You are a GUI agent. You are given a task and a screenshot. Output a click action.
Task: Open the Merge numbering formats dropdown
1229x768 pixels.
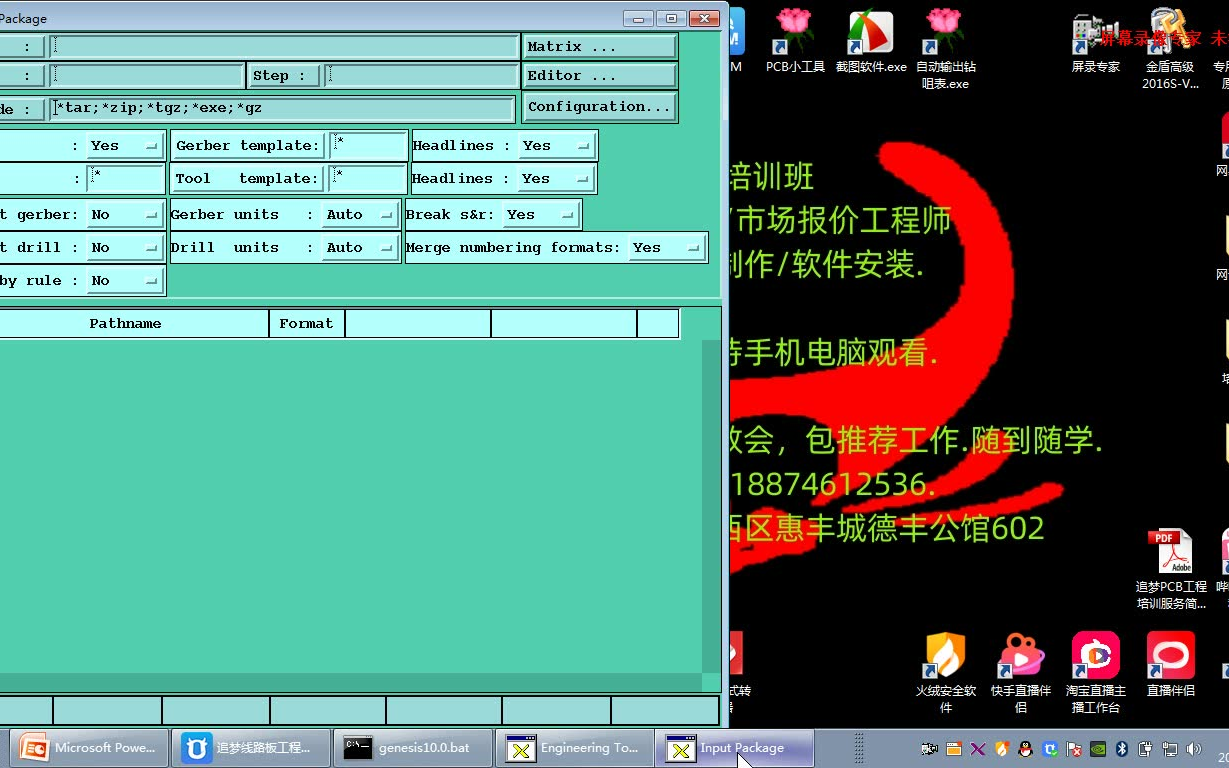click(692, 247)
